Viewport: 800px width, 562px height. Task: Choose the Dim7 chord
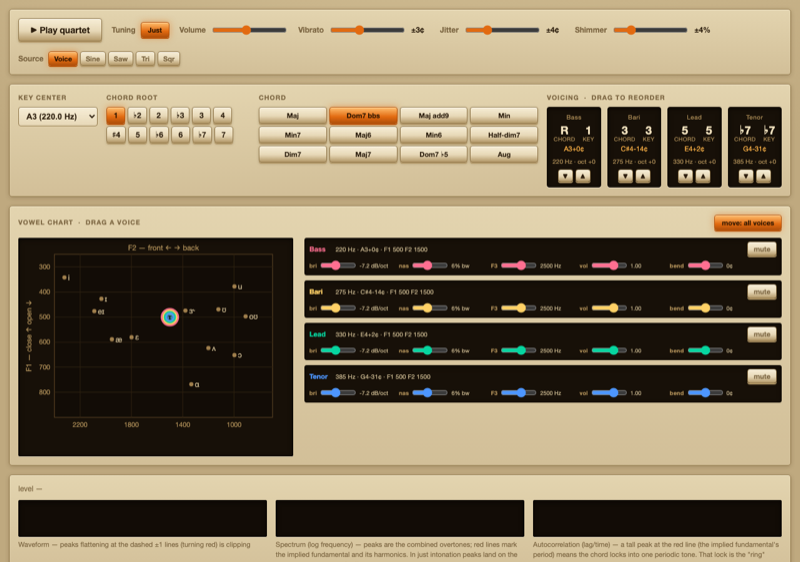tap(292, 155)
